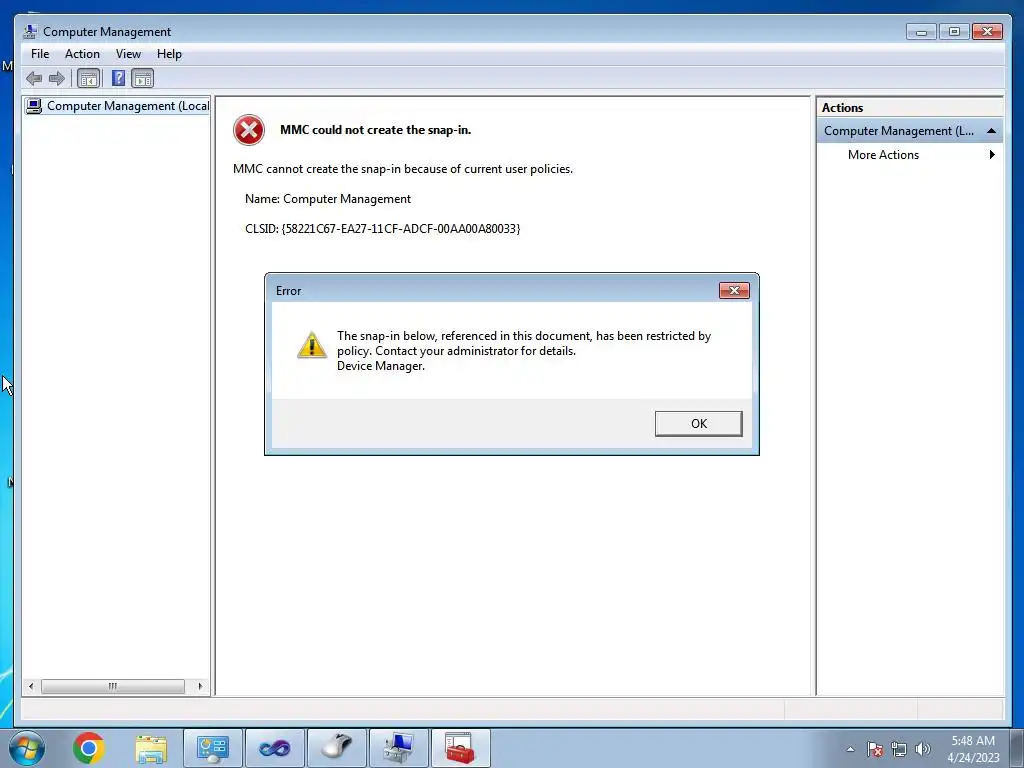Click the tree pane horizontal scrollbar thumb

pos(113,686)
